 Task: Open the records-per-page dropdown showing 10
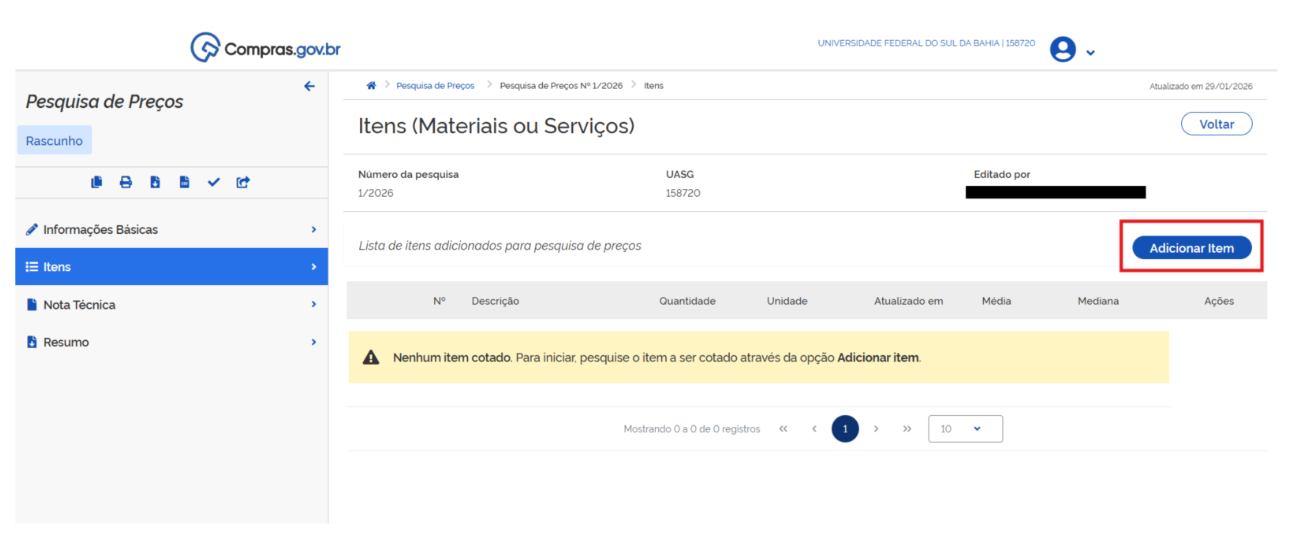[x=965, y=429]
